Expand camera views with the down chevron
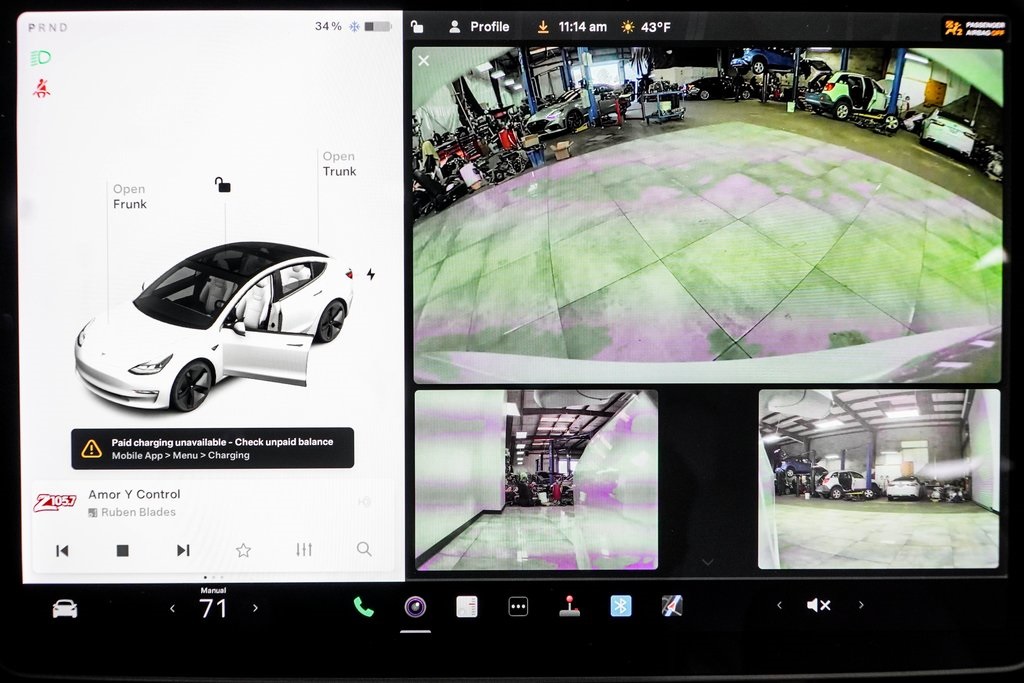Image resolution: width=1024 pixels, height=683 pixels. (x=708, y=563)
